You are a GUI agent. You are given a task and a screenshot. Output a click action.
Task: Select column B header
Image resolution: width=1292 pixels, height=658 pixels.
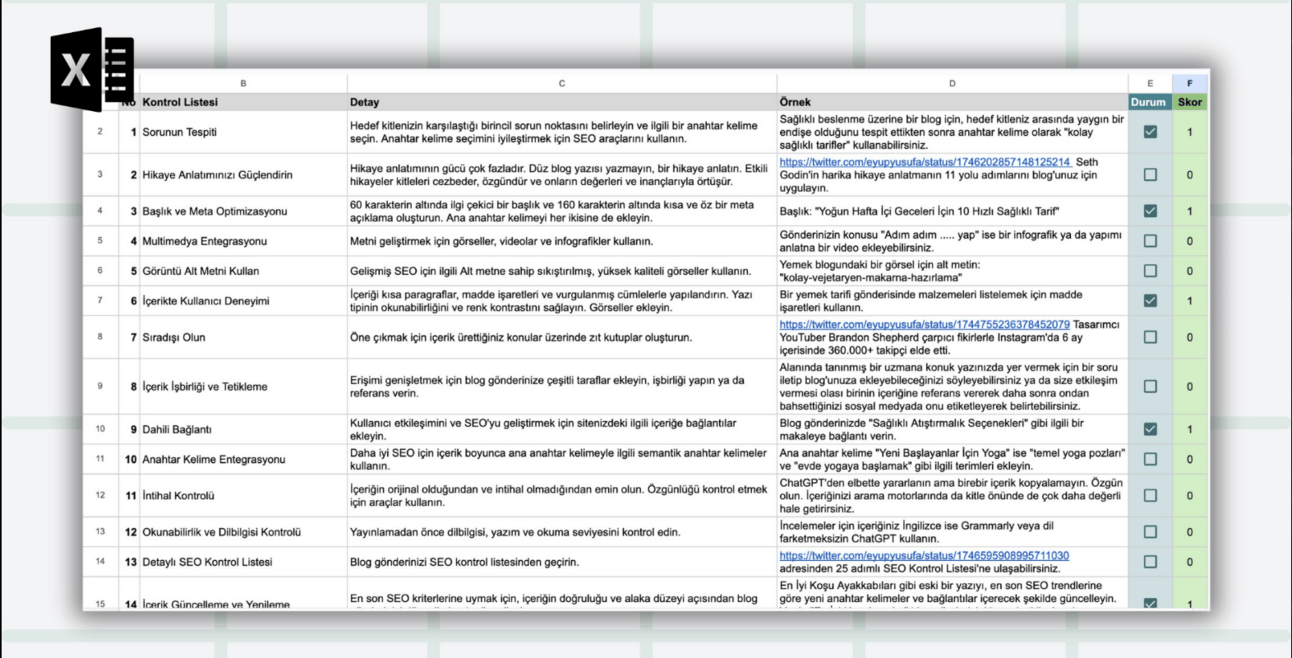point(243,84)
